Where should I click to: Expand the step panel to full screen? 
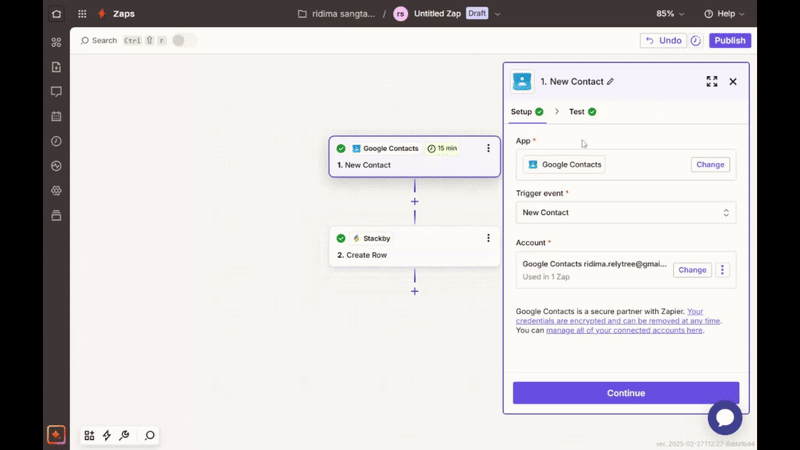(x=712, y=81)
